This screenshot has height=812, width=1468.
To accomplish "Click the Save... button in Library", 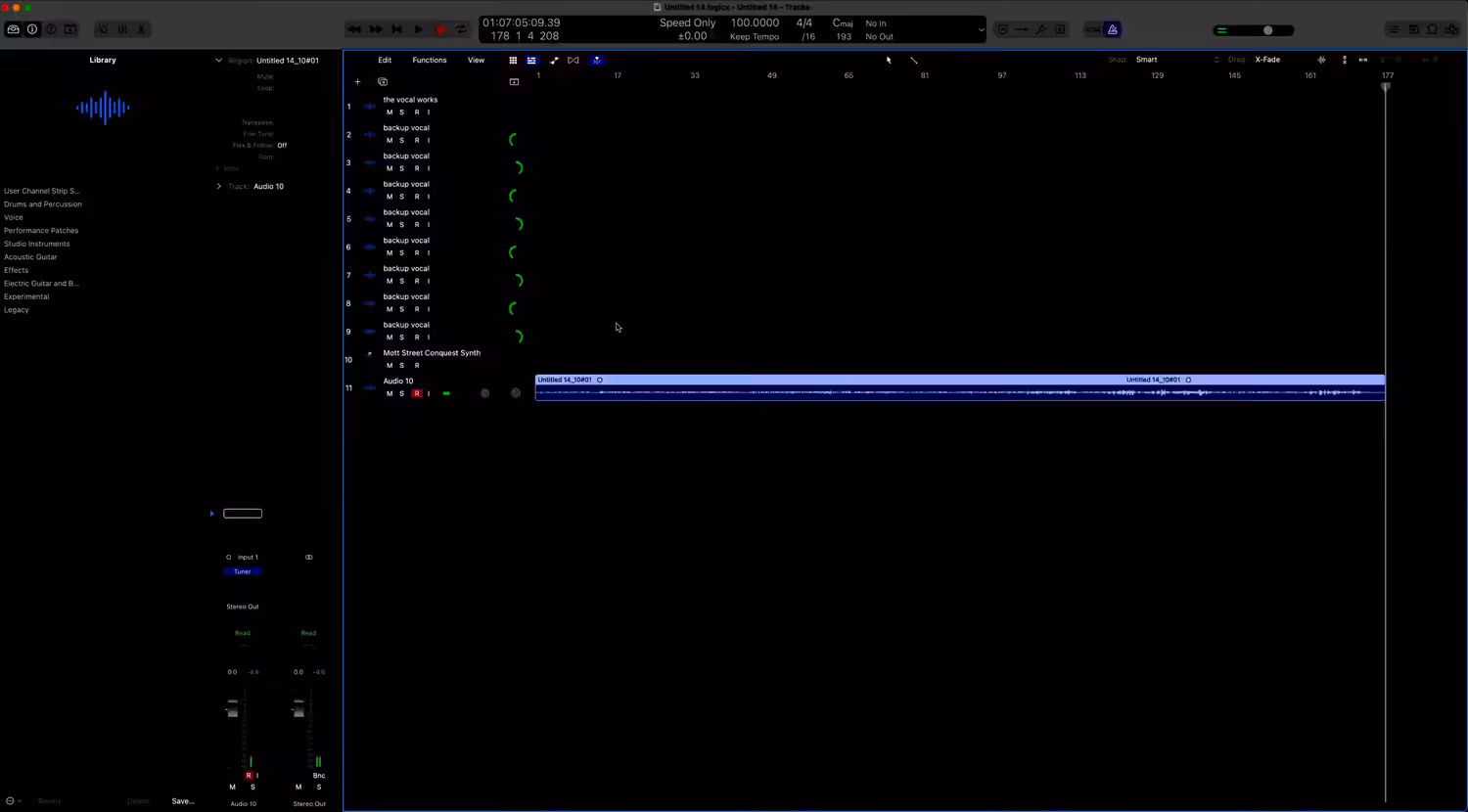I will [183, 801].
